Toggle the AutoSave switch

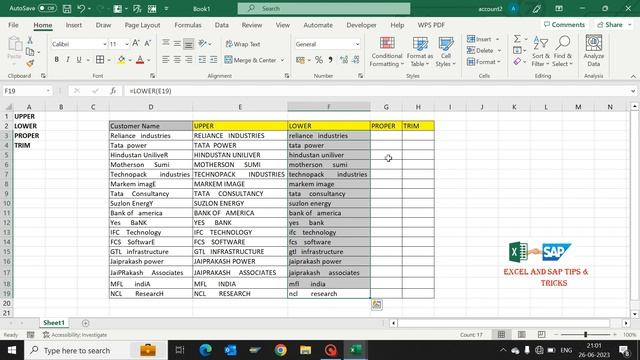(x=47, y=8)
